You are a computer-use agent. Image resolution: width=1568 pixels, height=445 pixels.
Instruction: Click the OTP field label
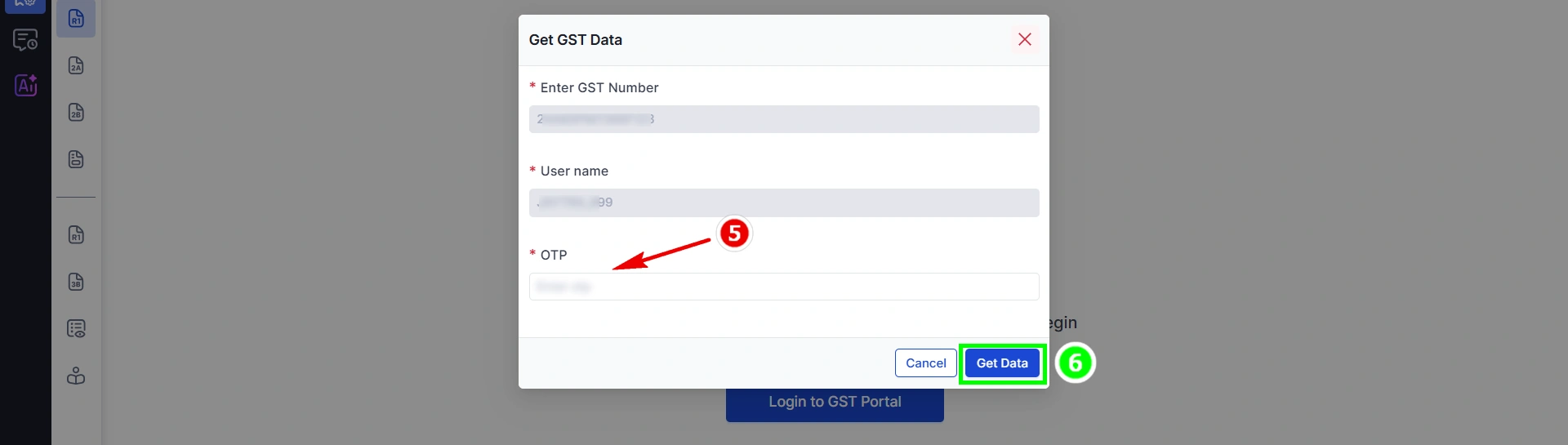(x=554, y=255)
